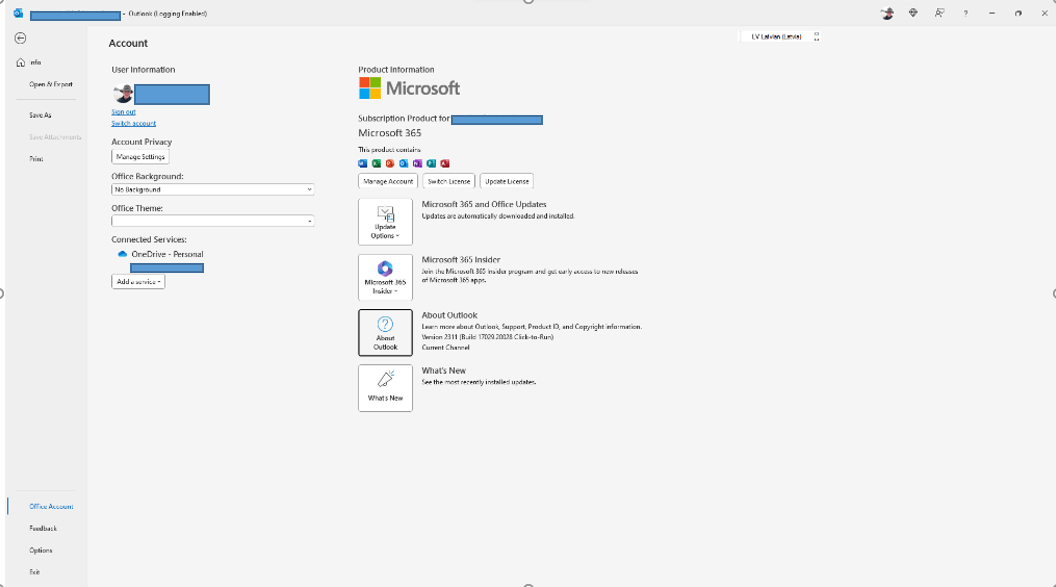Open the Update Options dropdown button
The width and height of the screenshot is (1056, 587).
pyautogui.click(x=385, y=222)
